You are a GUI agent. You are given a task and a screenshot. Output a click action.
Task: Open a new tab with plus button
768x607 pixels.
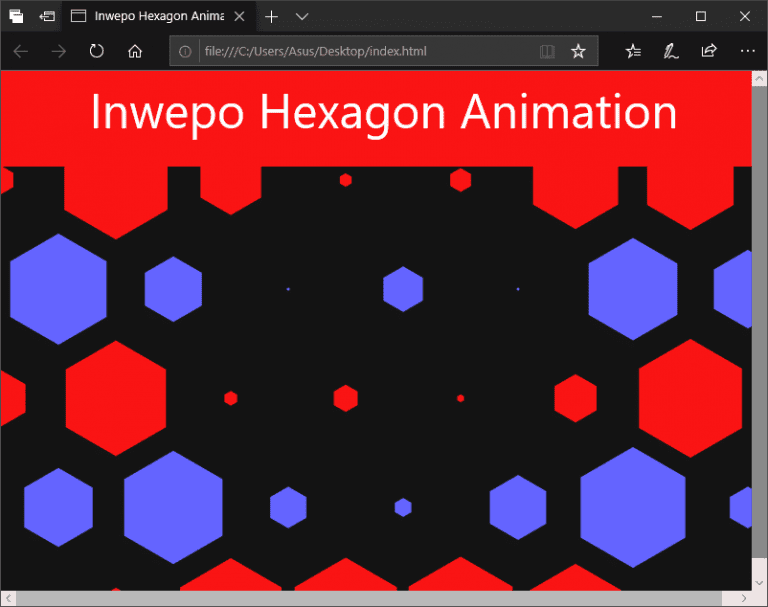pos(271,16)
